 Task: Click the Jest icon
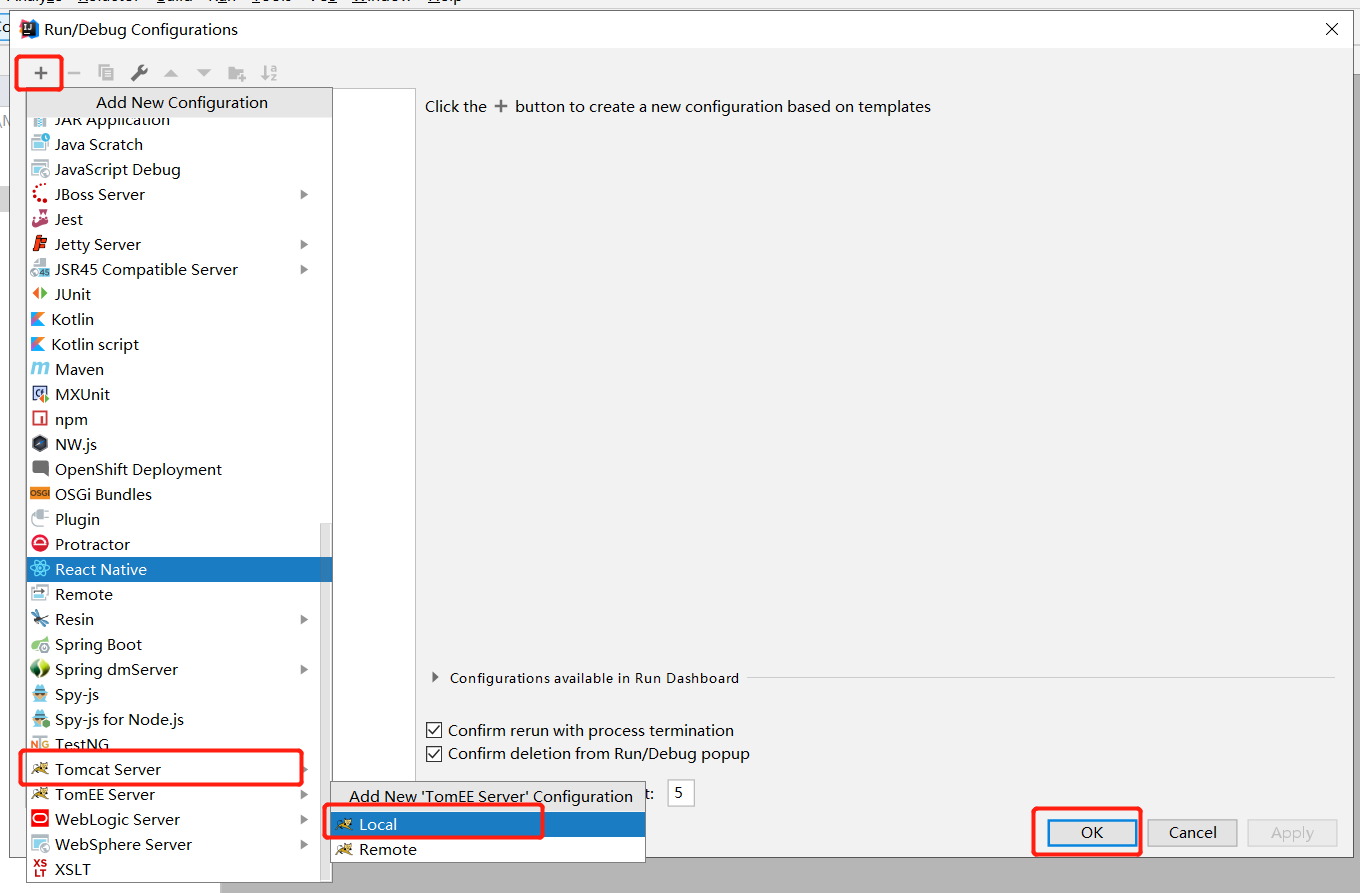40,219
